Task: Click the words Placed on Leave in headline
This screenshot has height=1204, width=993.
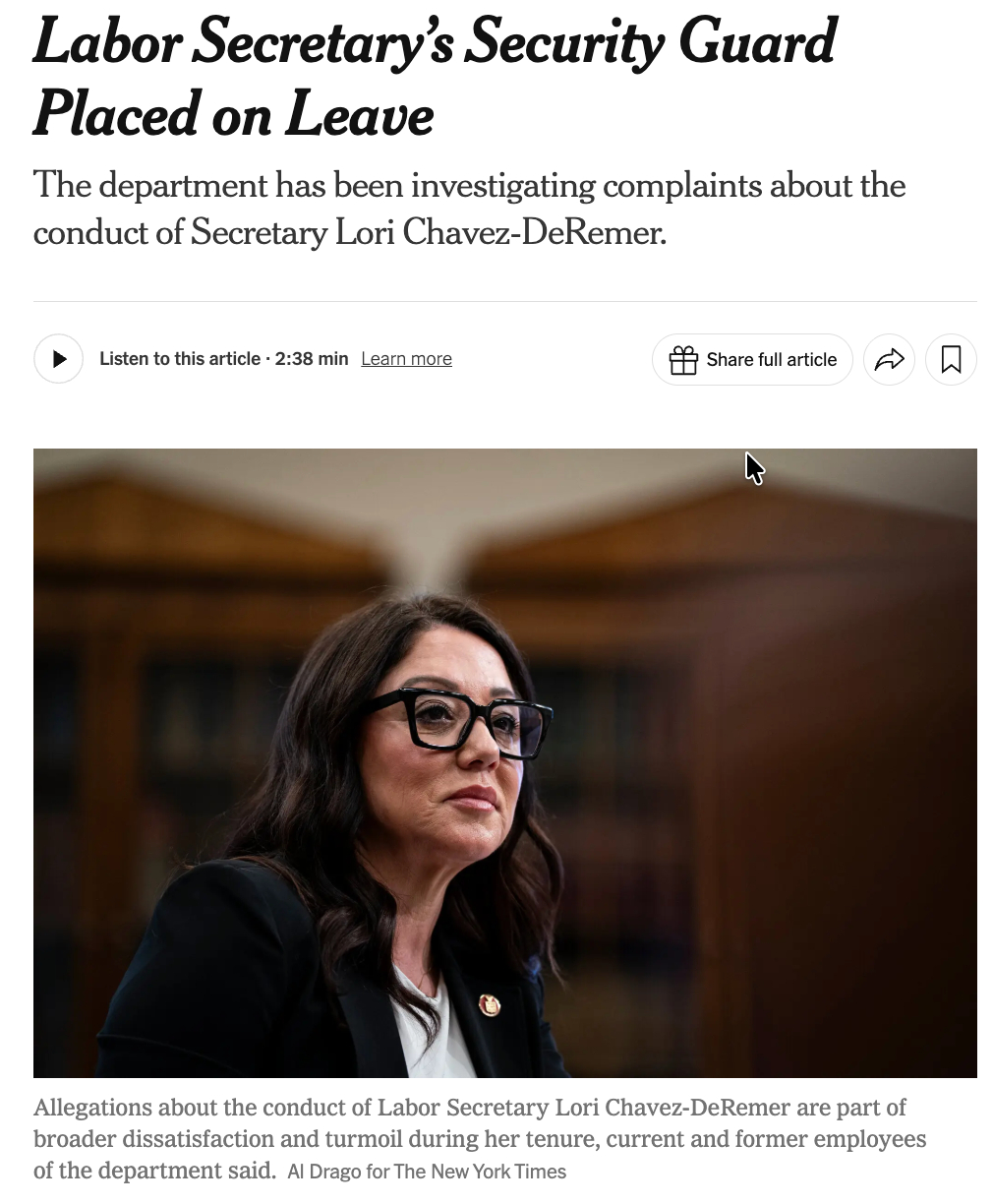Action: coord(233,114)
